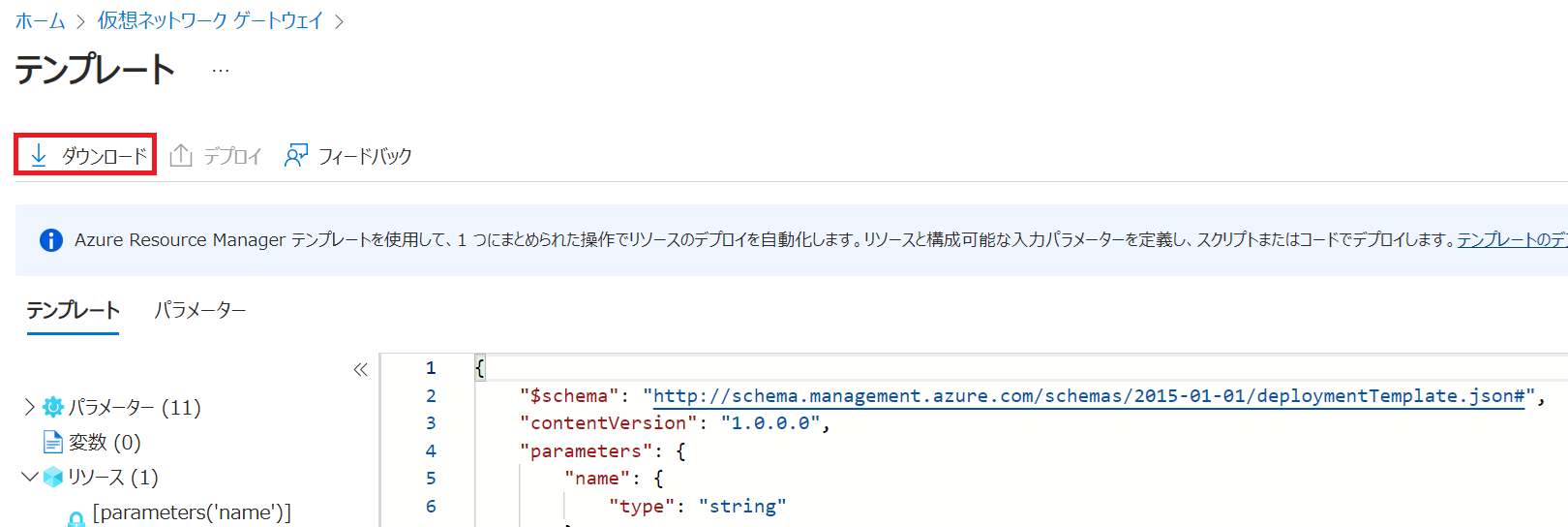1568x527 pixels.
Task: Click the リソース cube icon
Action: click(53, 477)
